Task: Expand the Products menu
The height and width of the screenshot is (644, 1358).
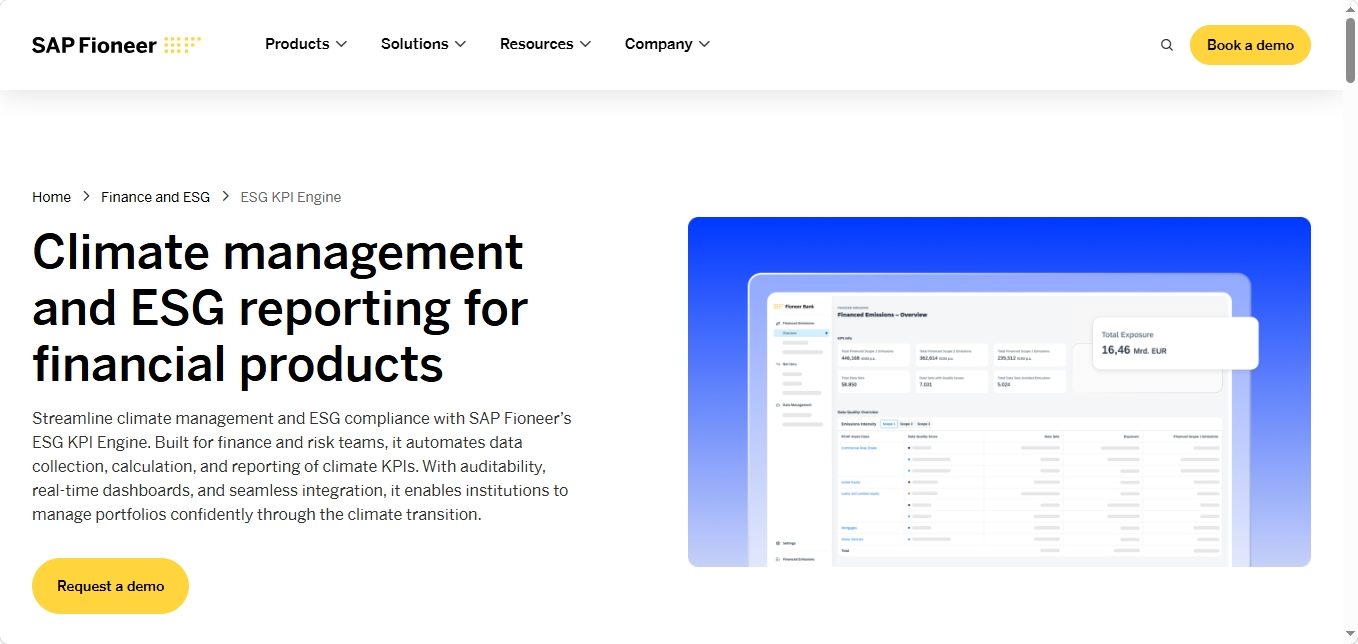Action: click(306, 44)
